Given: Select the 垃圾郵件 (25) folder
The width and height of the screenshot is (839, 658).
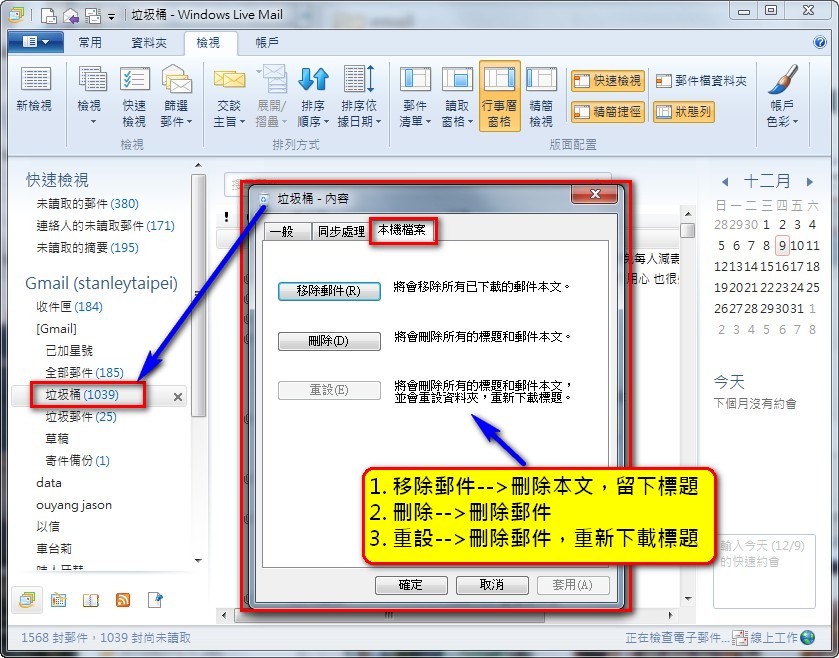Looking at the screenshot, I should tap(81, 417).
